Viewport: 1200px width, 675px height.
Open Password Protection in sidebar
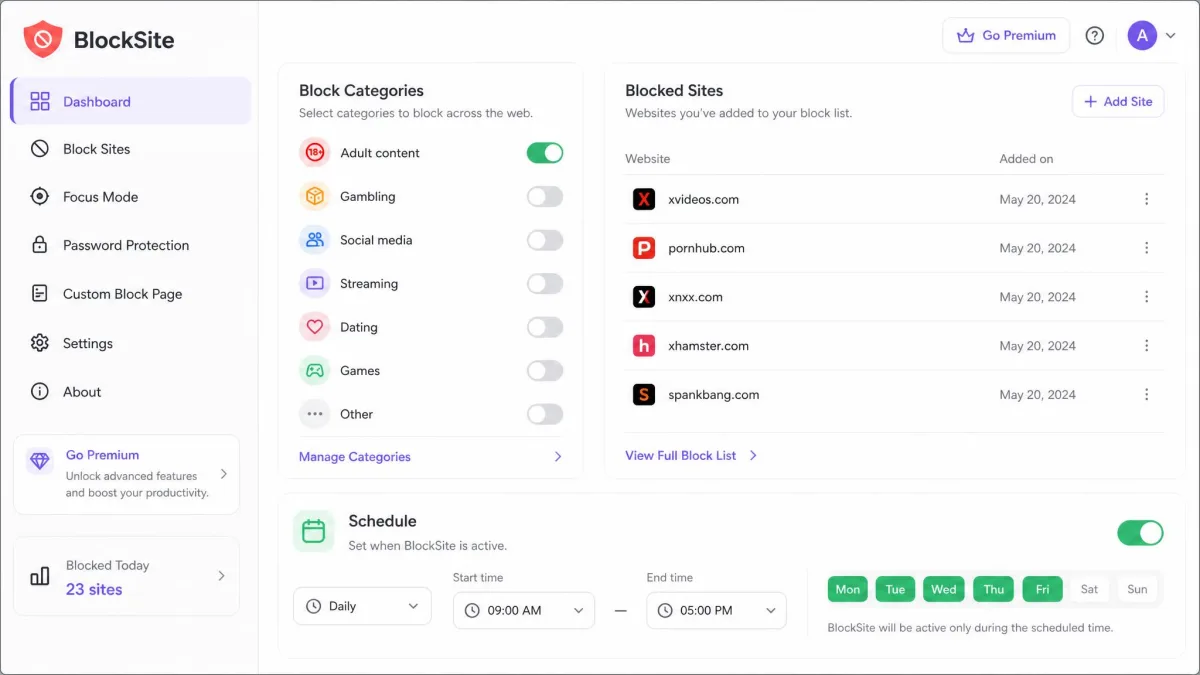coord(131,244)
